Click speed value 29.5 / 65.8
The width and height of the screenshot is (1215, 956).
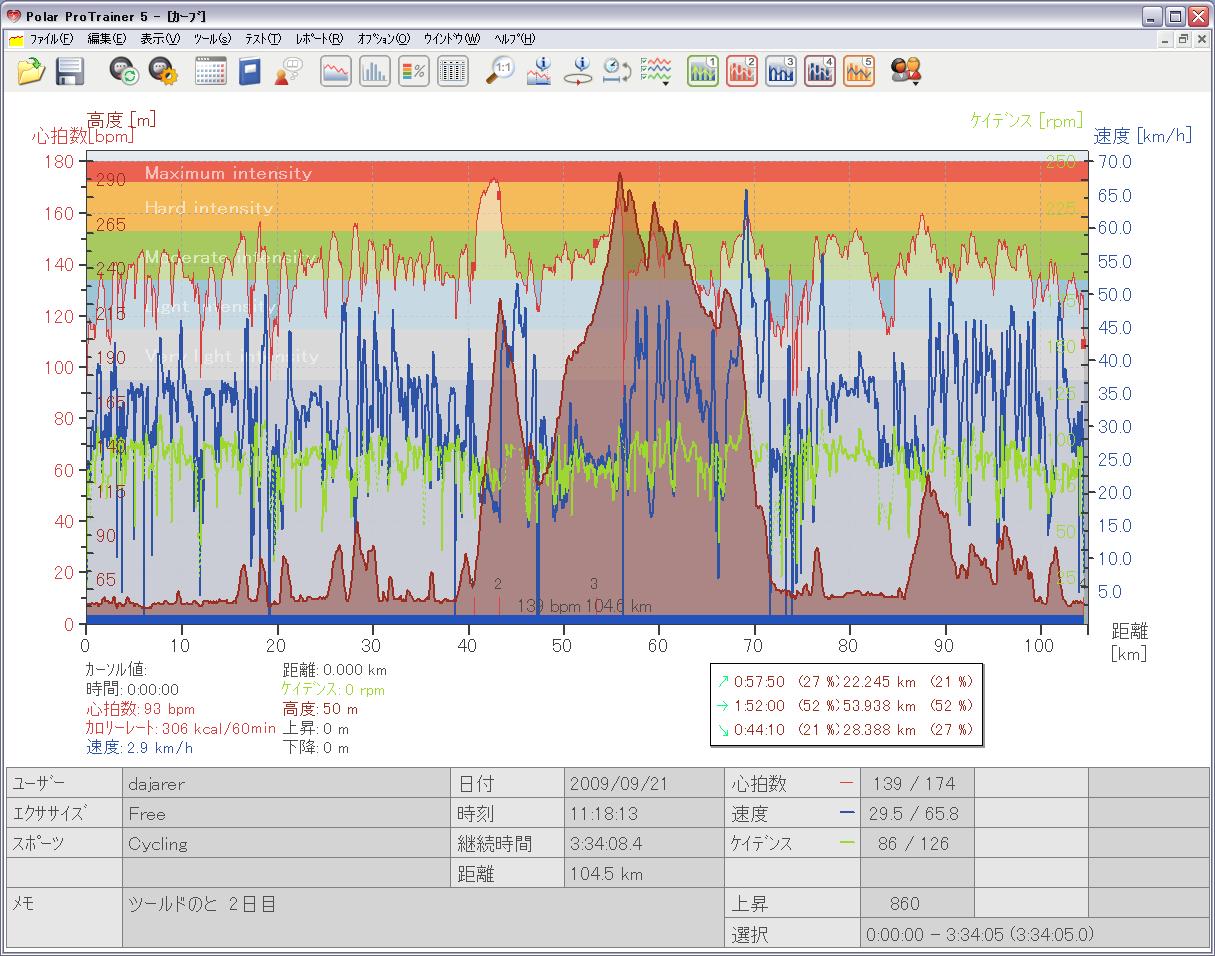point(917,813)
